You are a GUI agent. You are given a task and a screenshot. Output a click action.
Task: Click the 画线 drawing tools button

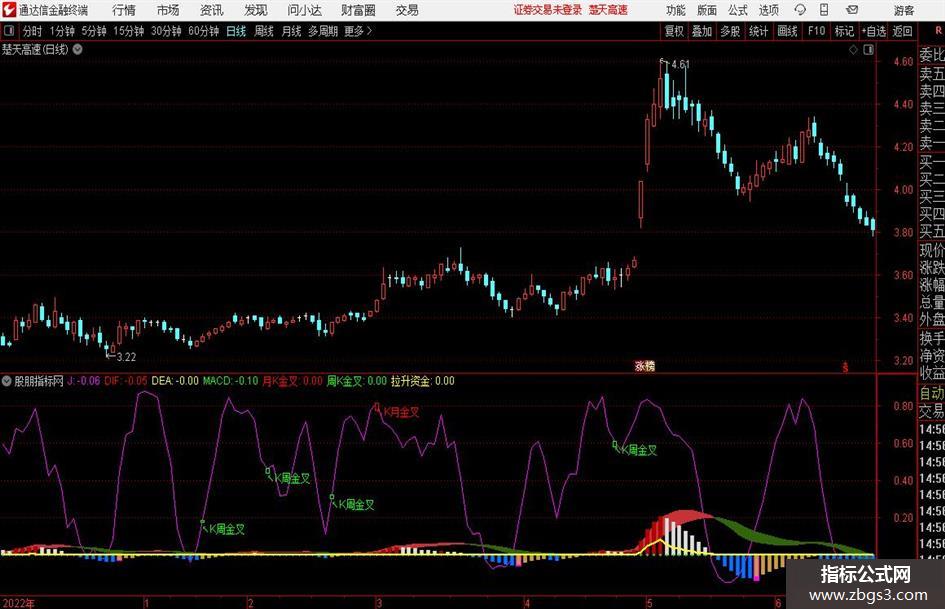(x=787, y=31)
